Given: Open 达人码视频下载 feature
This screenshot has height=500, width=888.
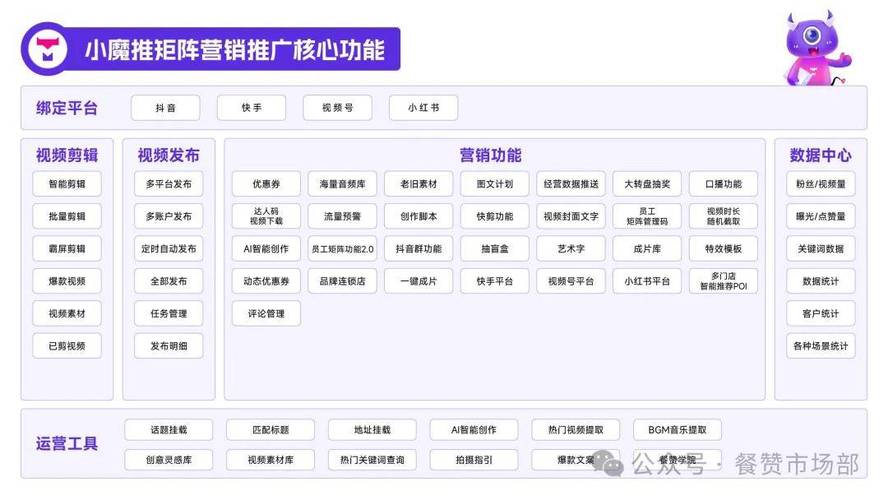Looking at the screenshot, I should 266,216.
